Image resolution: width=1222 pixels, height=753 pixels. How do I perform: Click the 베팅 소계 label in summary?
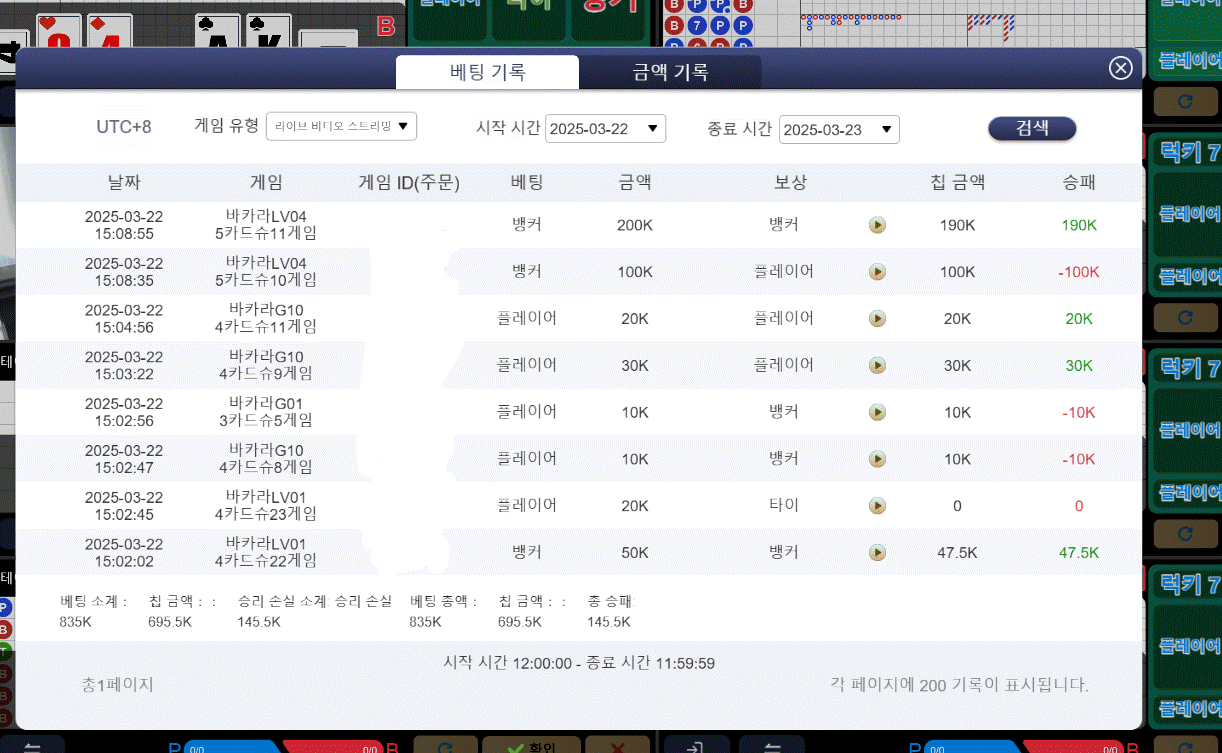click(x=94, y=602)
